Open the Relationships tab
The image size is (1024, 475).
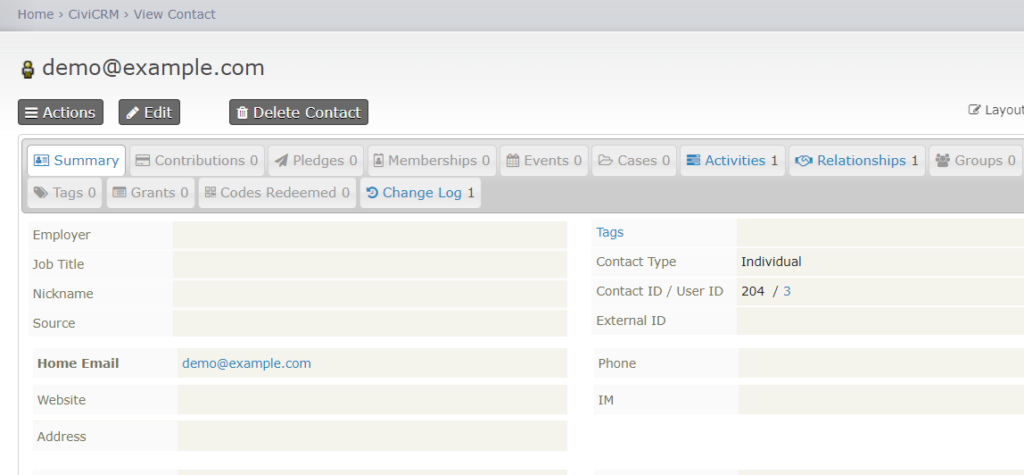(x=857, y=161)
